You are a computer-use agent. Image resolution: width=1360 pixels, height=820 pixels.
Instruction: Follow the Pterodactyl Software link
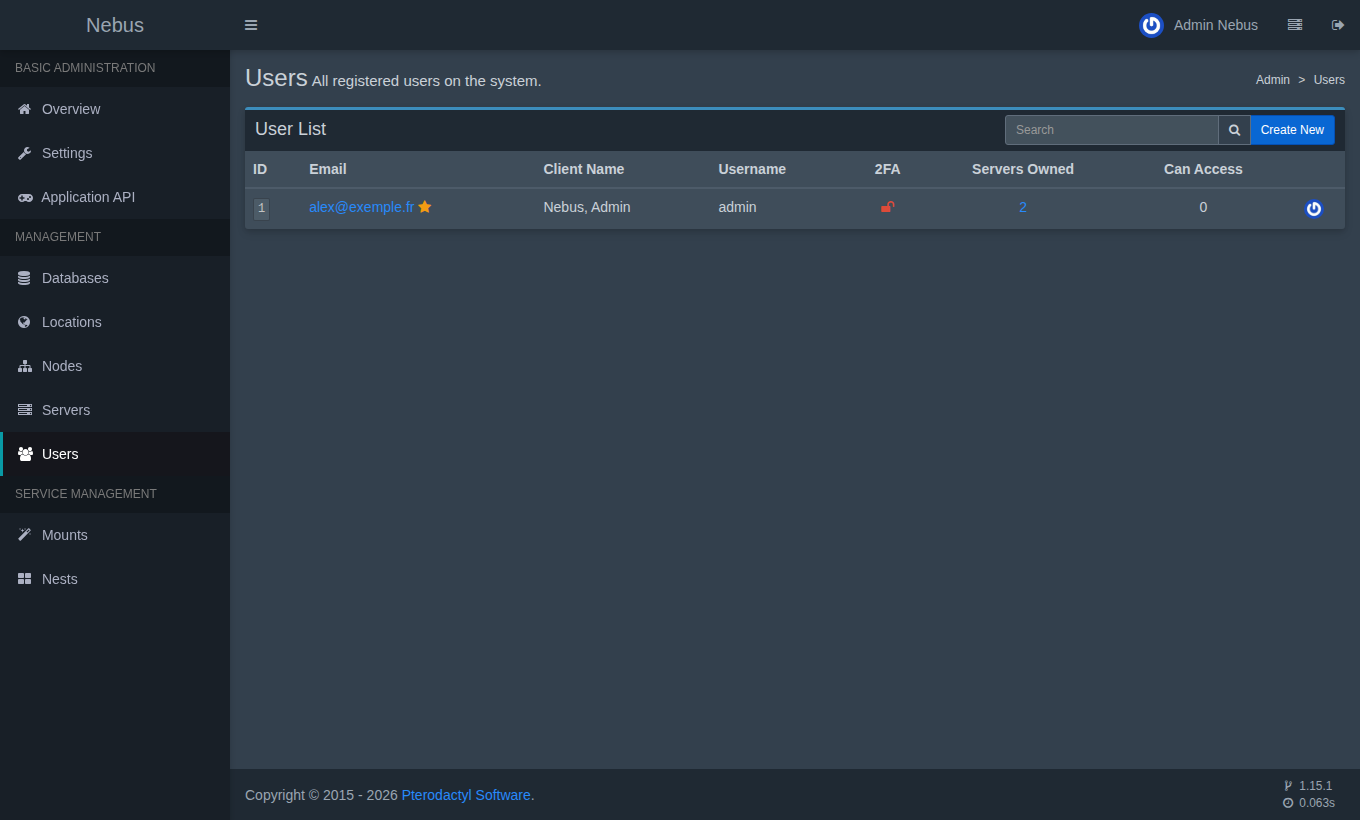click(466, 795)
